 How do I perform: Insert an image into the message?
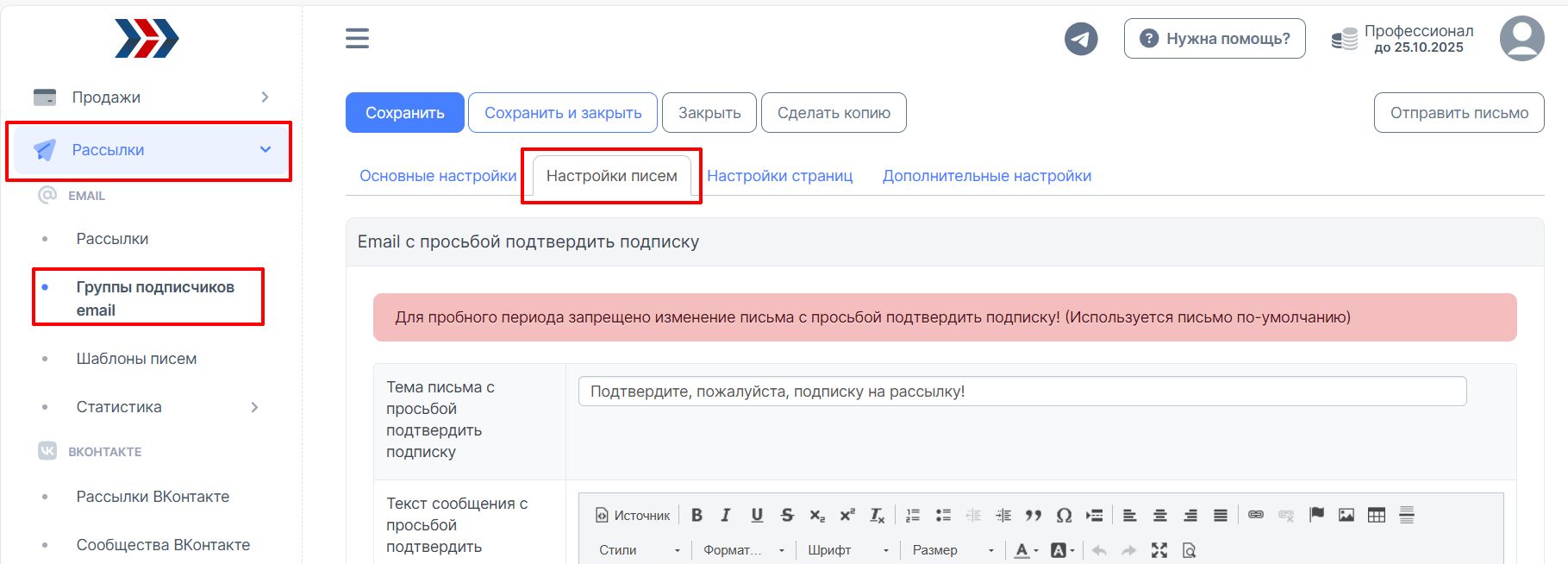pos(1346,515)
